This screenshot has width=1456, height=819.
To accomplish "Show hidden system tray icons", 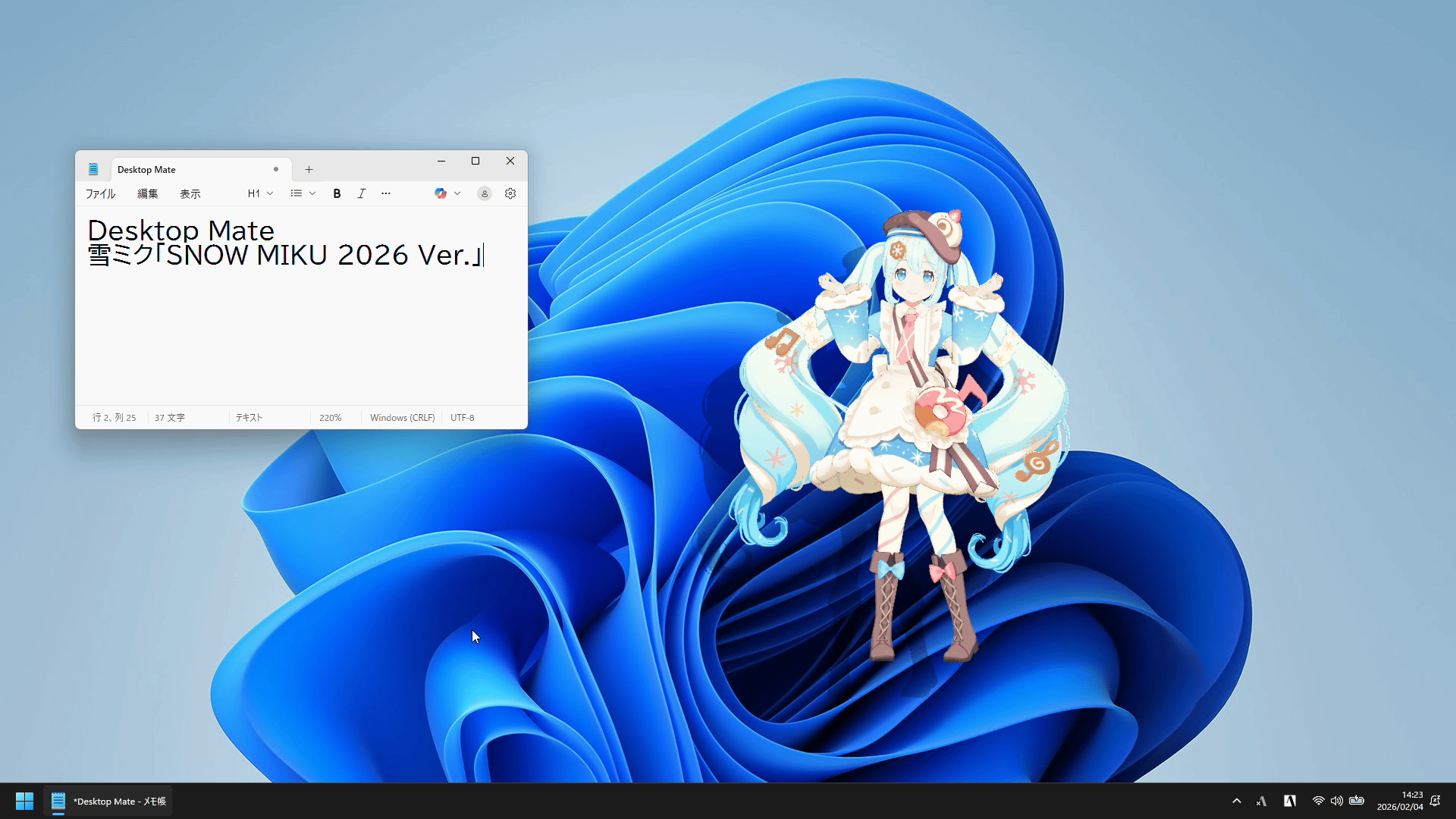I will point(1237,801).
